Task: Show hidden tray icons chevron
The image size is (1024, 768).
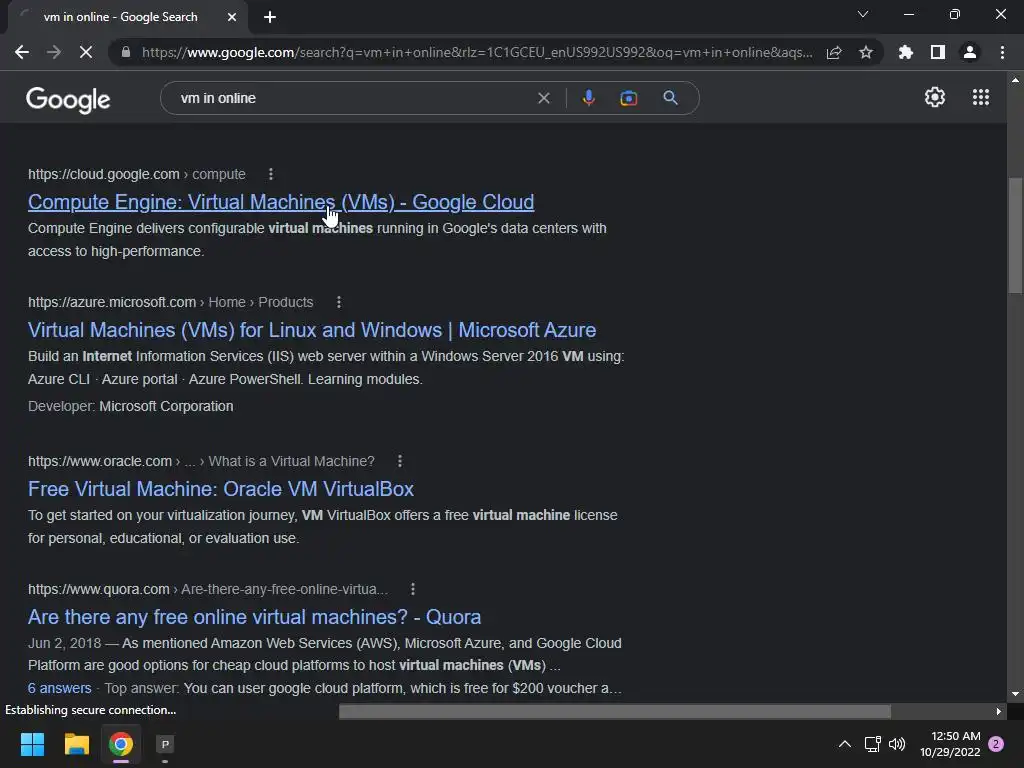Action: coord(844,744)
